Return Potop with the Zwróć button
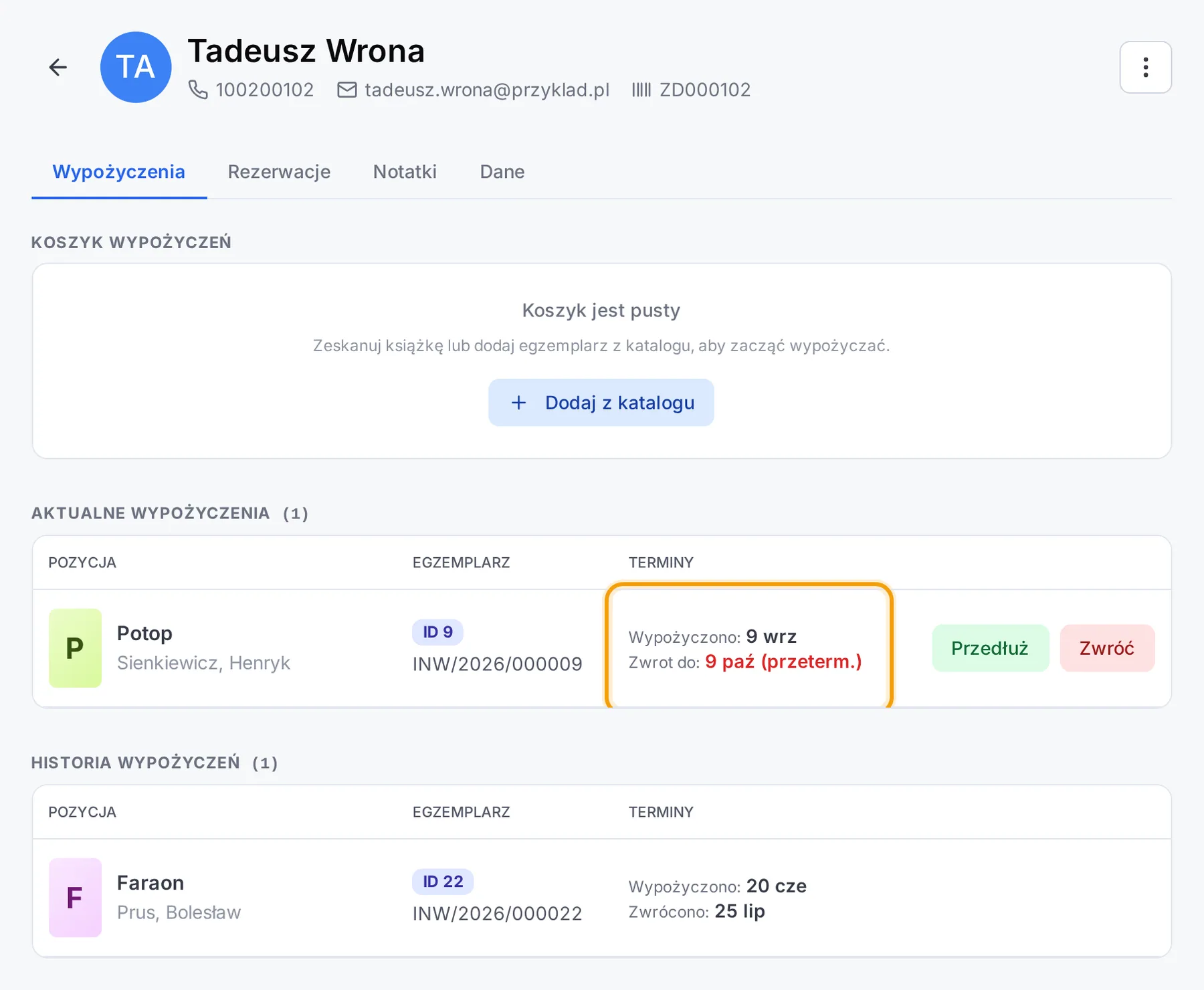 1107,648
